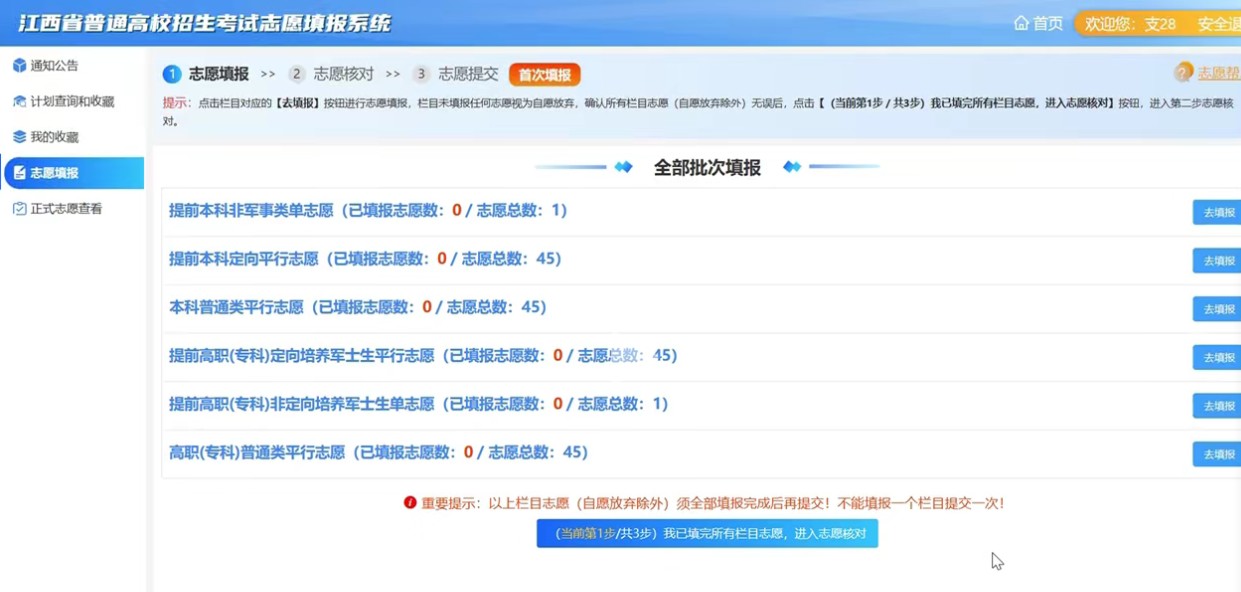The width and height of the screenshot is (1241, 592).
Task: Open 通知公告 in the sidebar
Action: pos(54,66)
